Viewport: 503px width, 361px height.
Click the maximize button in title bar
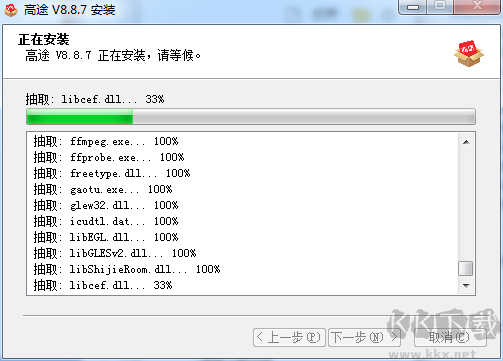pyautogui.click(x=440, y=7)
